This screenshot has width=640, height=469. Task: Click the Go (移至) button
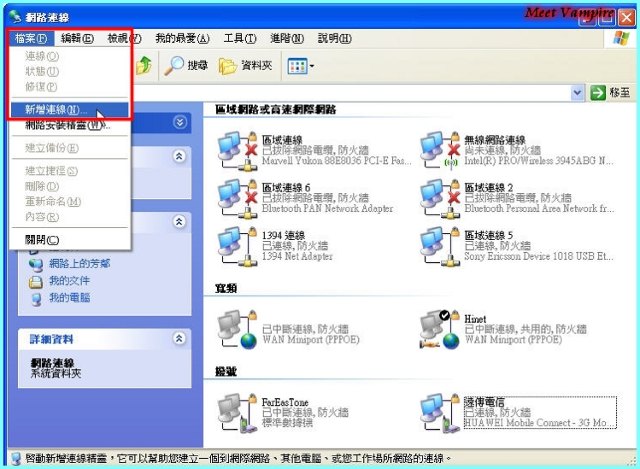610,93
